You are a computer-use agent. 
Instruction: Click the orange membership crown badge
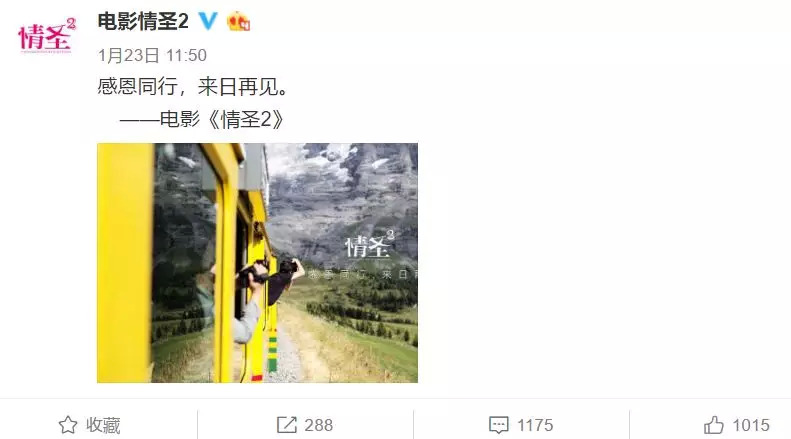239,21
